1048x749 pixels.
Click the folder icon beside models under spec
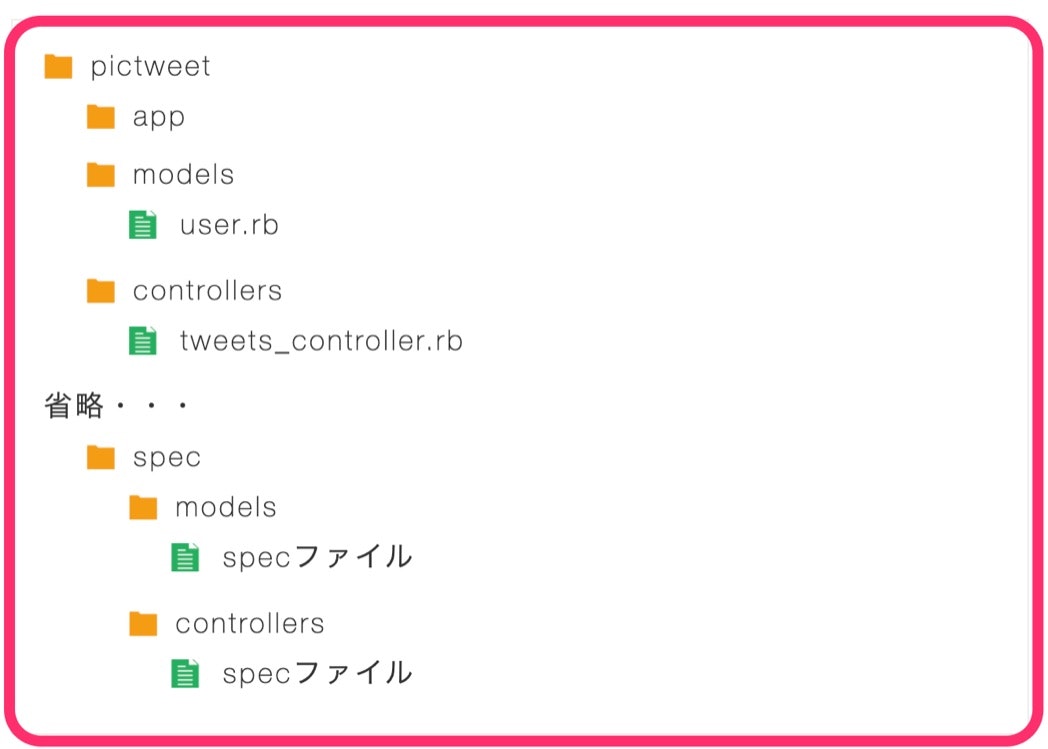pos(144,508)
